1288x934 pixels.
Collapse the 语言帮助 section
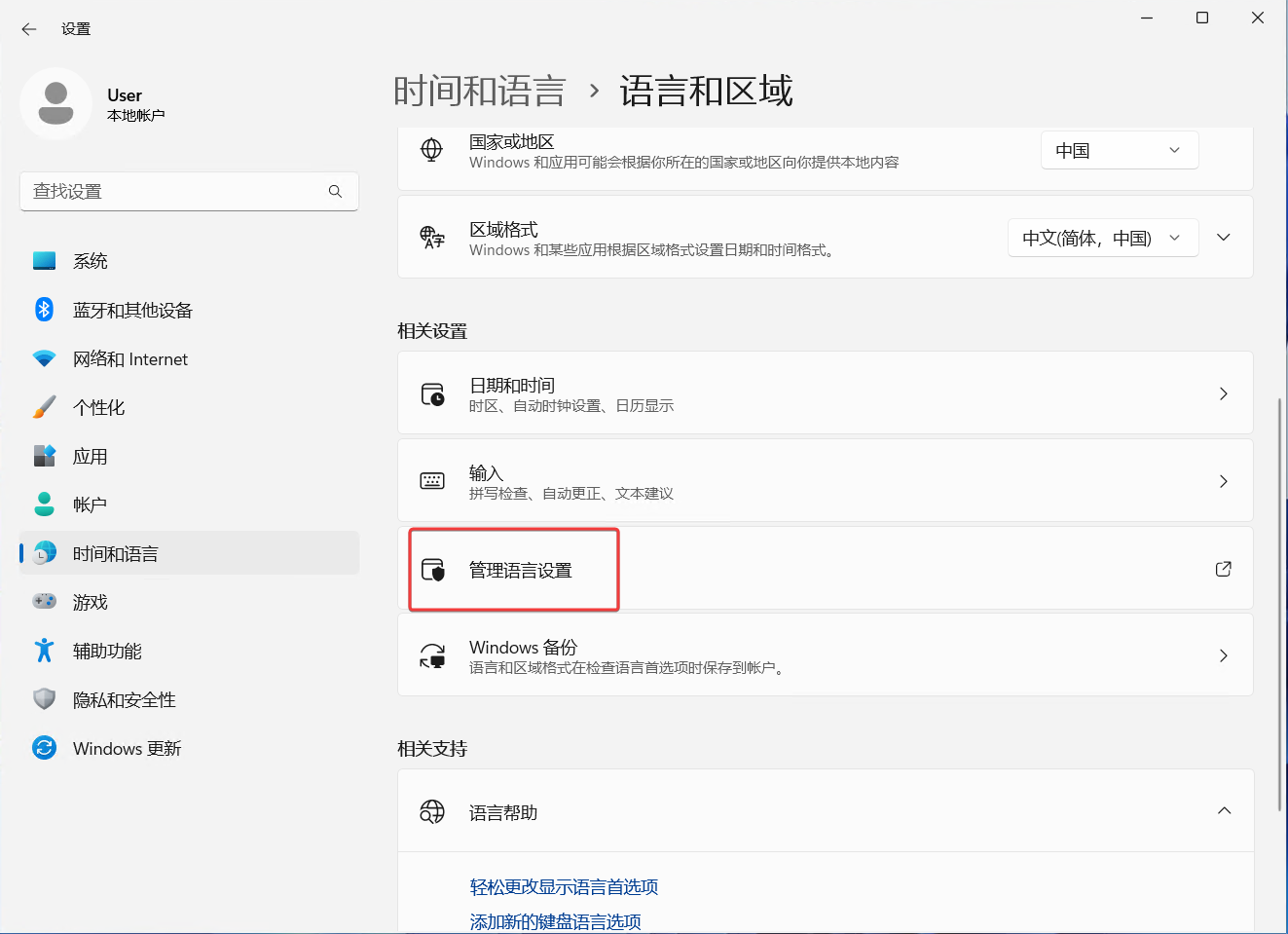click(1224, 811)
